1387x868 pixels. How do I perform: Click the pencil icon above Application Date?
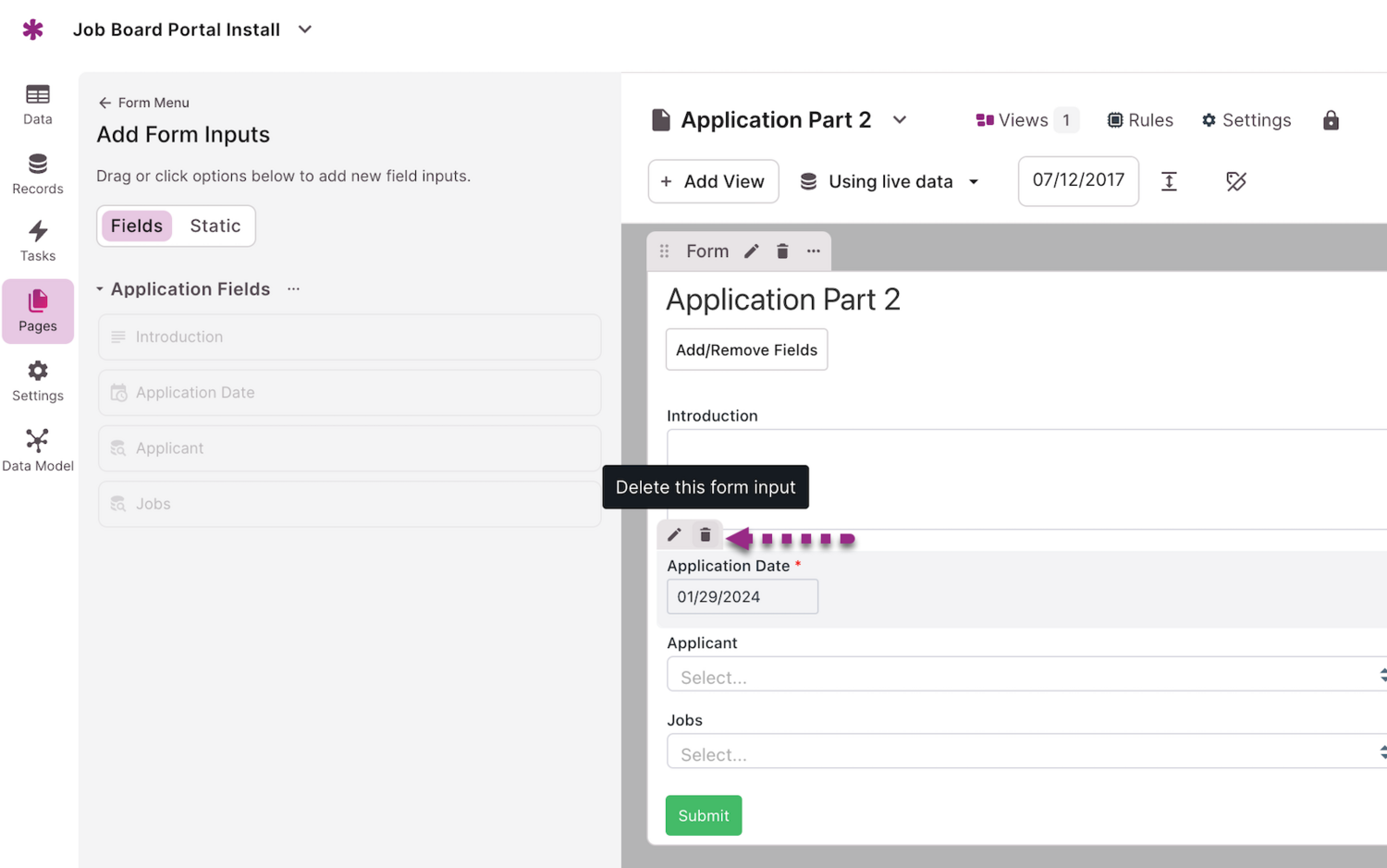674,535
